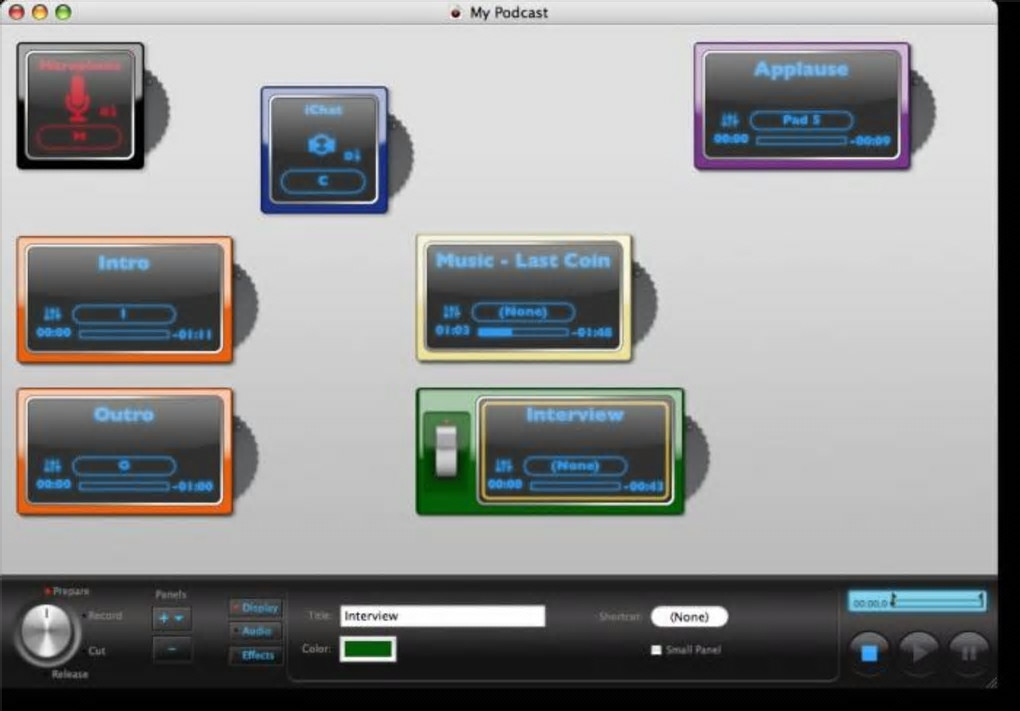Click the C shortcut pill in iChat panel

[323, 181]
